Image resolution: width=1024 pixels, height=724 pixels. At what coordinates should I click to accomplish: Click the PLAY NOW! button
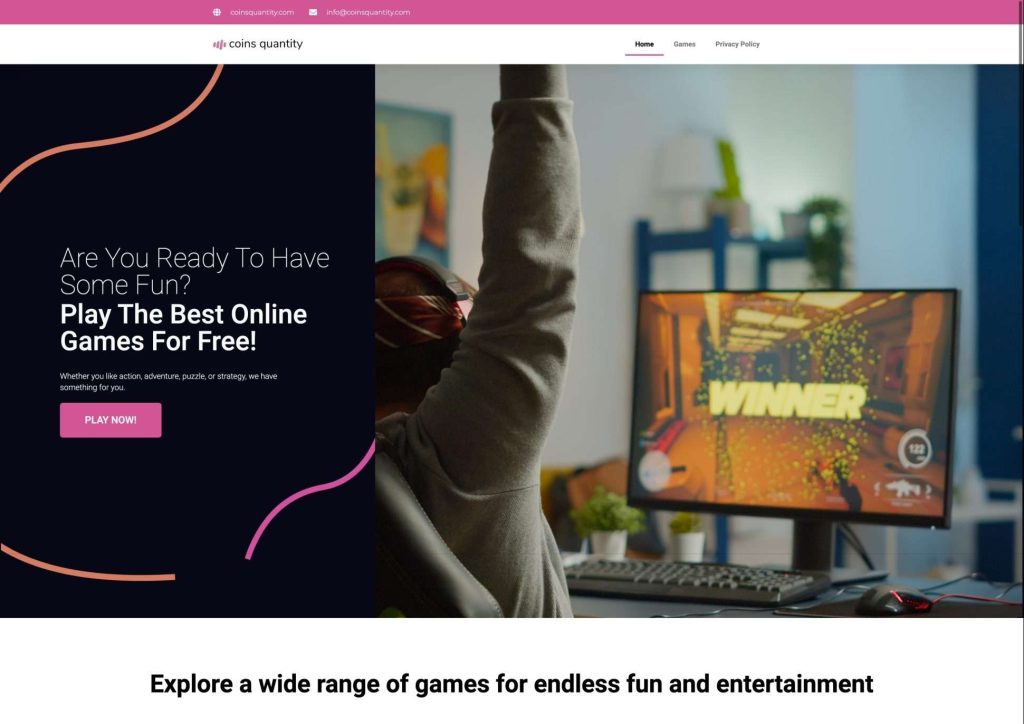coord(110,420)
